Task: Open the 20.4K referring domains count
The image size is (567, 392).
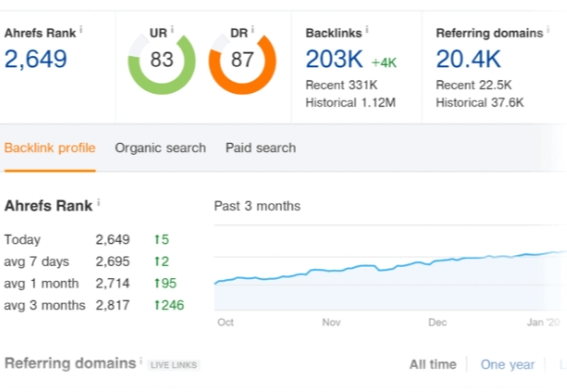Action: (468, 59)
